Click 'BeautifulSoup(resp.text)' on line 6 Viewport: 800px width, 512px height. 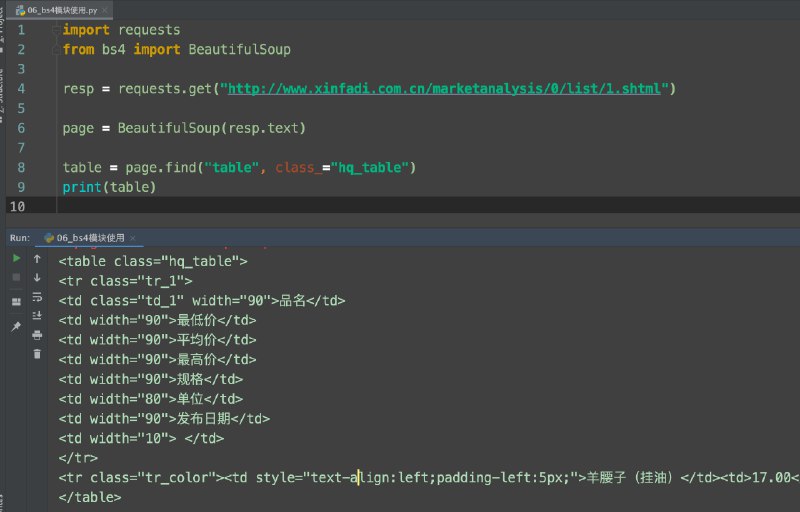tap(212, 128)
